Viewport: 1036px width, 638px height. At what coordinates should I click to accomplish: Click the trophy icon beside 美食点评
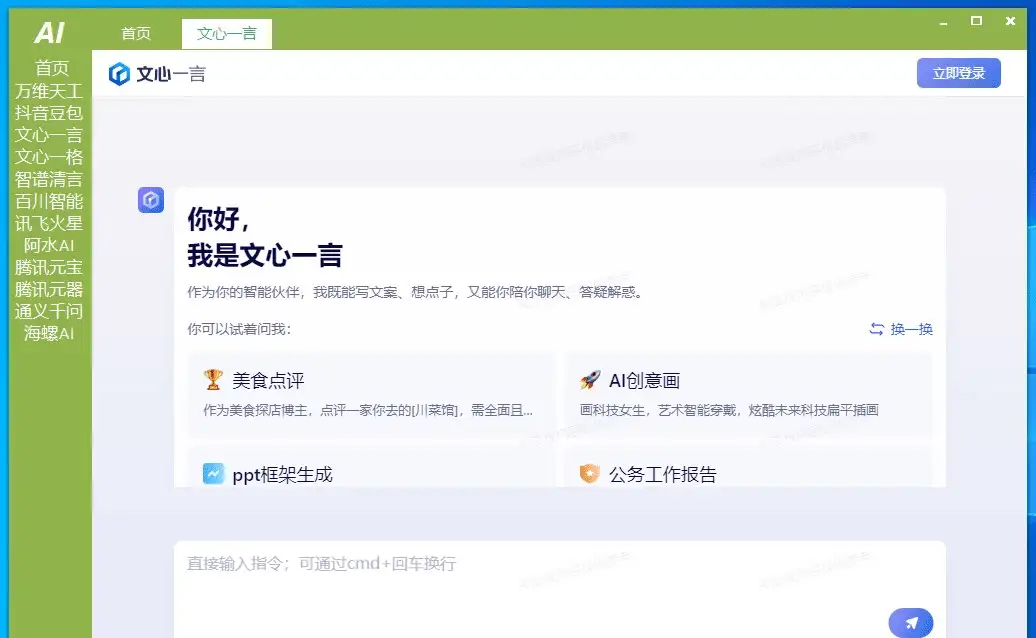click(x=213, y=380)
